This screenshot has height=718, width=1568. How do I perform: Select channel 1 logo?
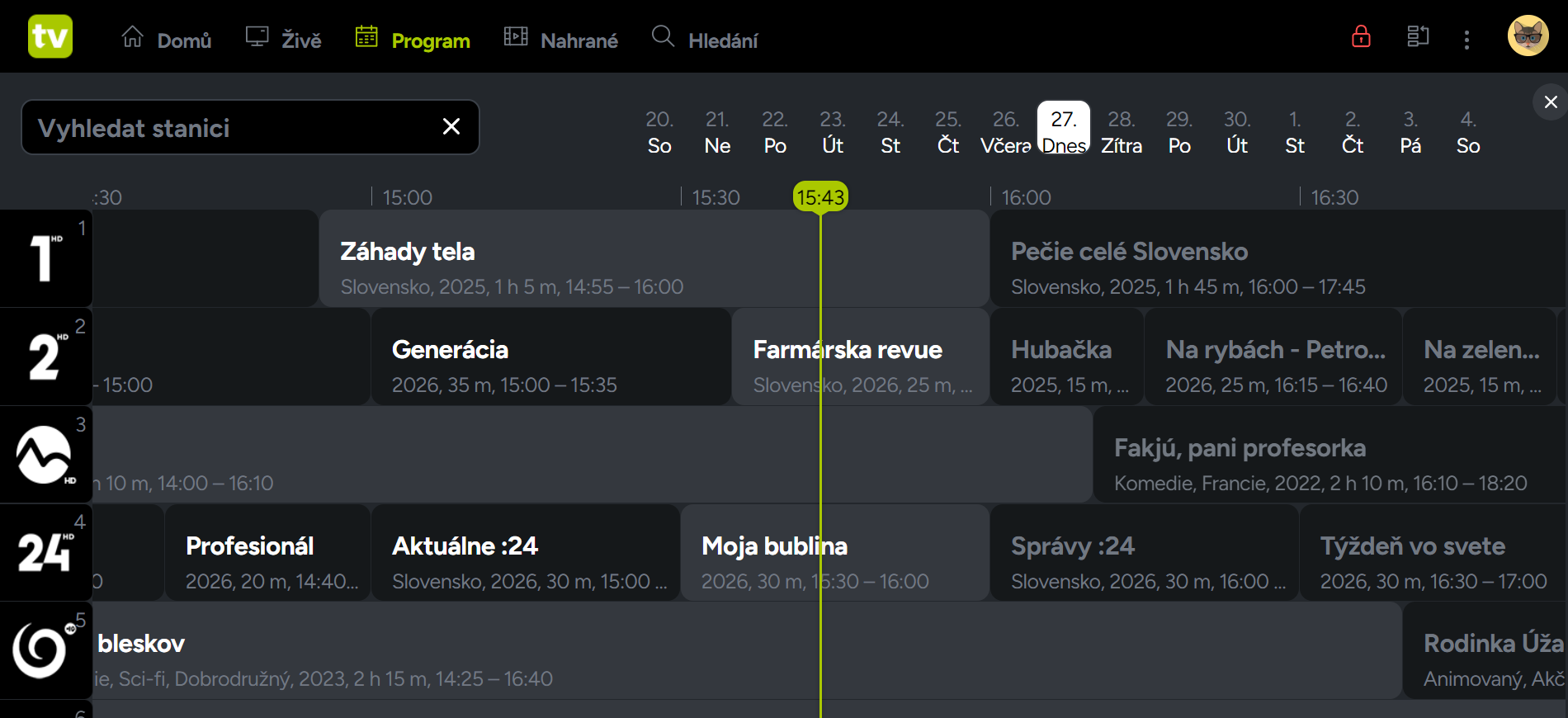46,258
